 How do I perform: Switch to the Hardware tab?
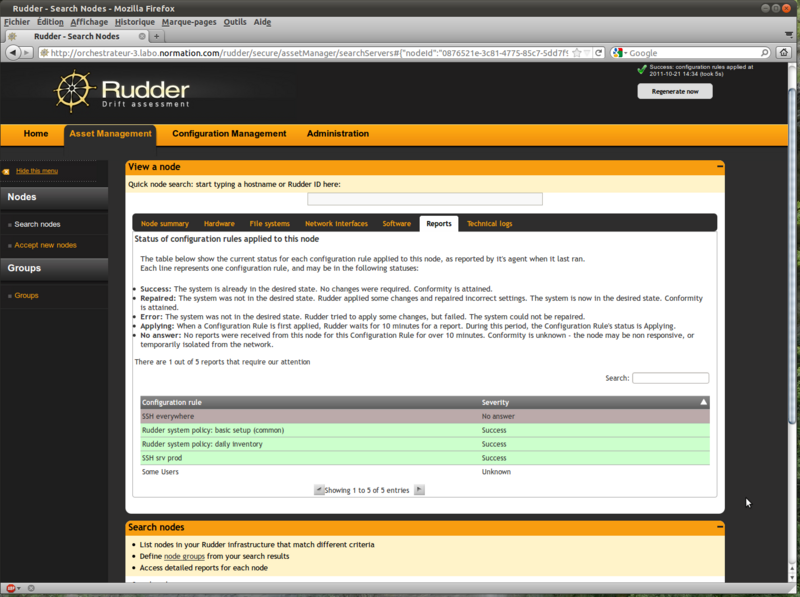pos(219,223)
